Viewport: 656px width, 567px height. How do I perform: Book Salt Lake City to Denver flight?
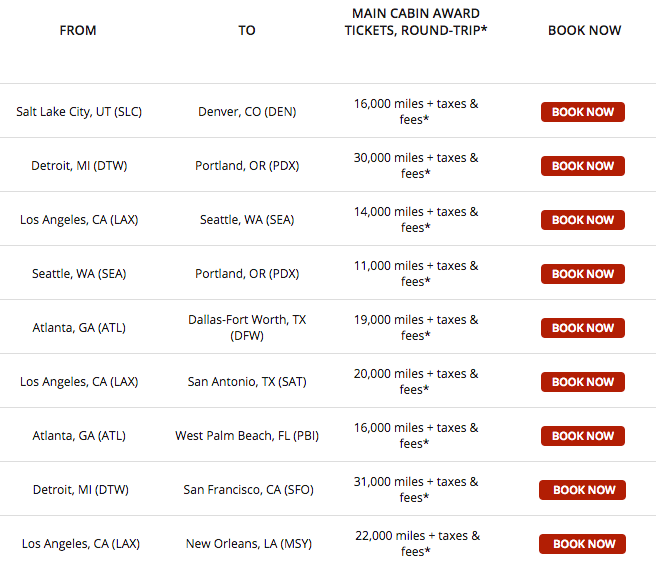[582, 112]
